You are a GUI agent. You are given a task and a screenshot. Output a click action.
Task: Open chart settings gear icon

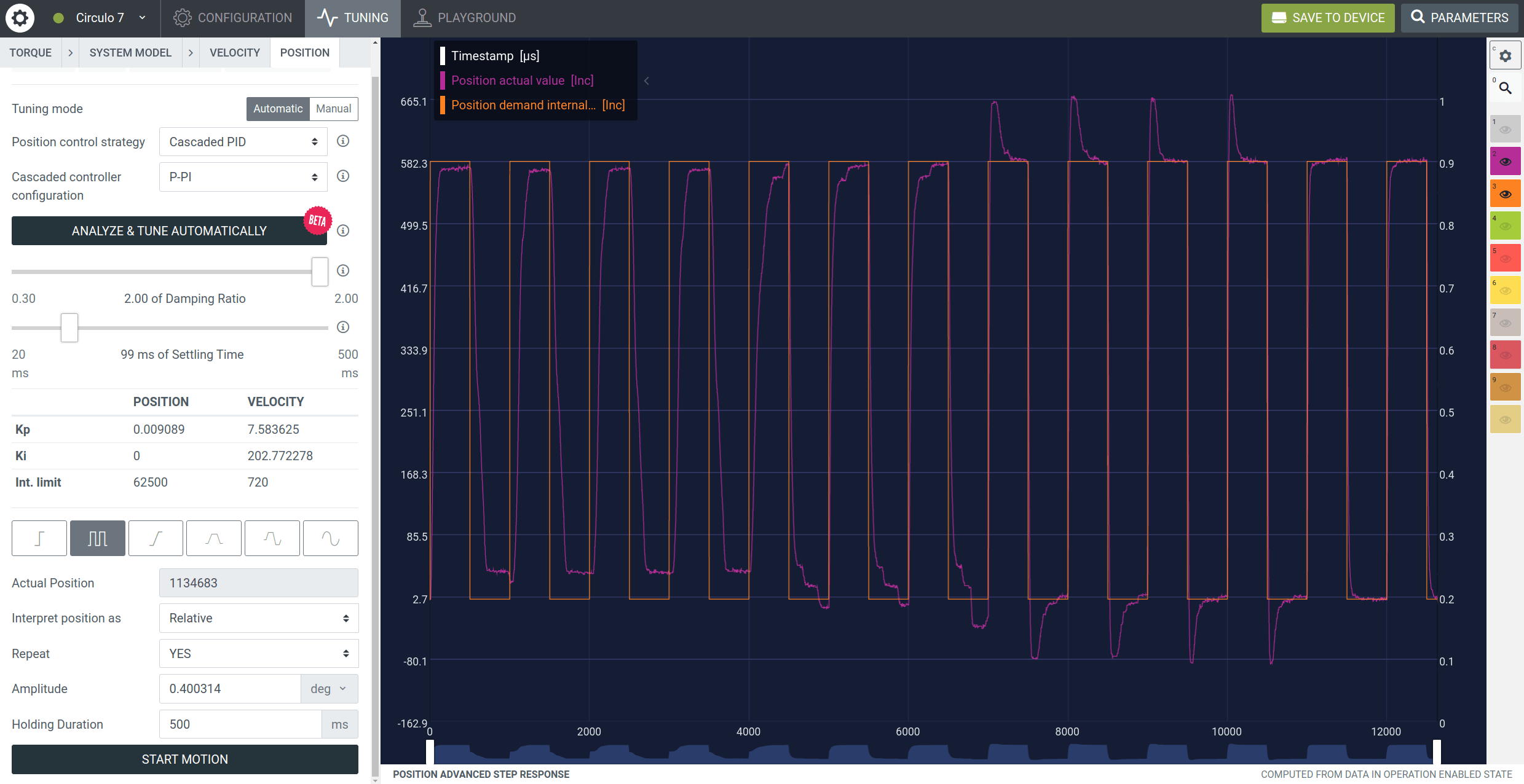(x=1505, y=56)
